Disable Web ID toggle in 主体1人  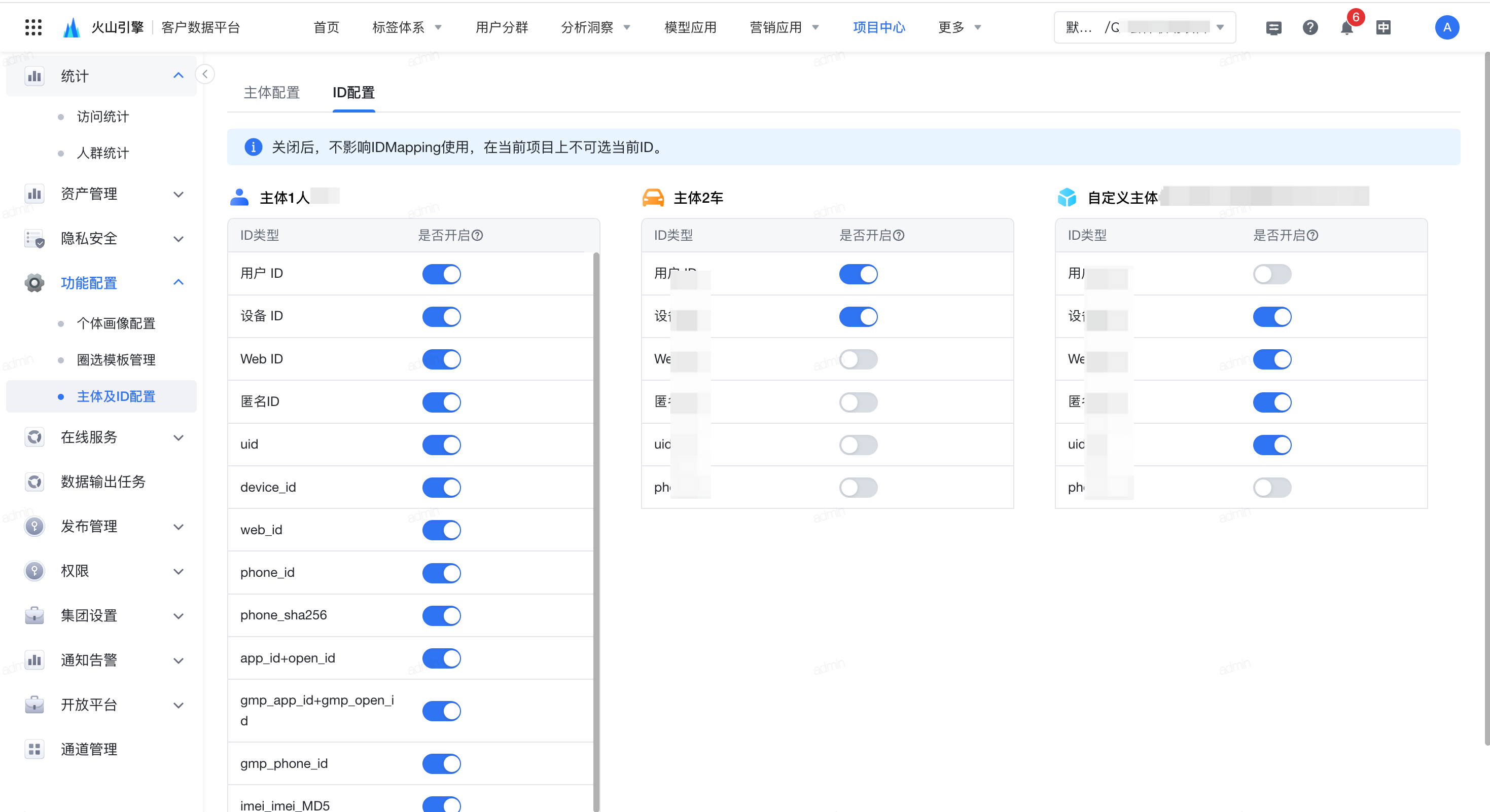(441, 359)
